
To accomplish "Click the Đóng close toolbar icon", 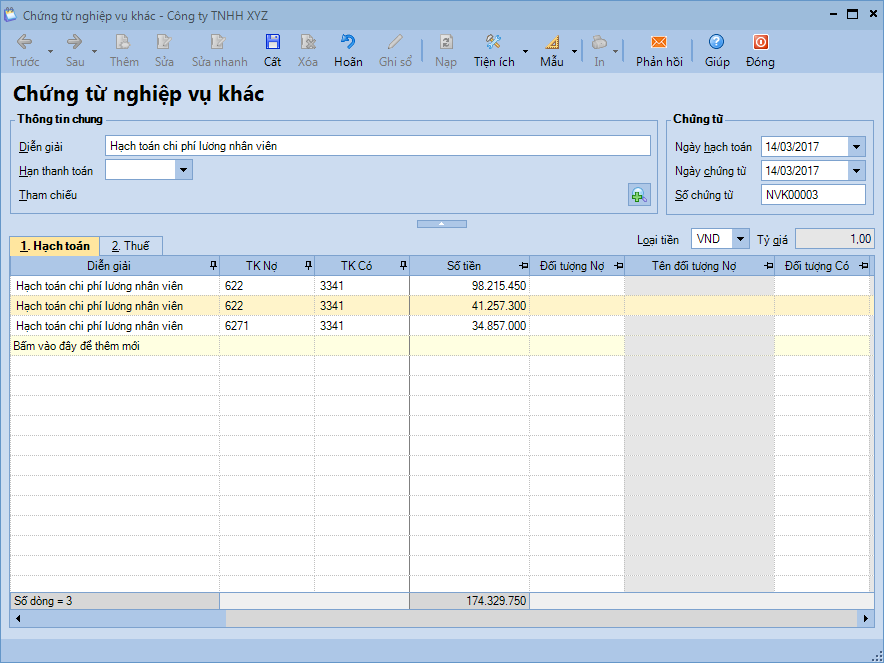I will pos(760,42).
